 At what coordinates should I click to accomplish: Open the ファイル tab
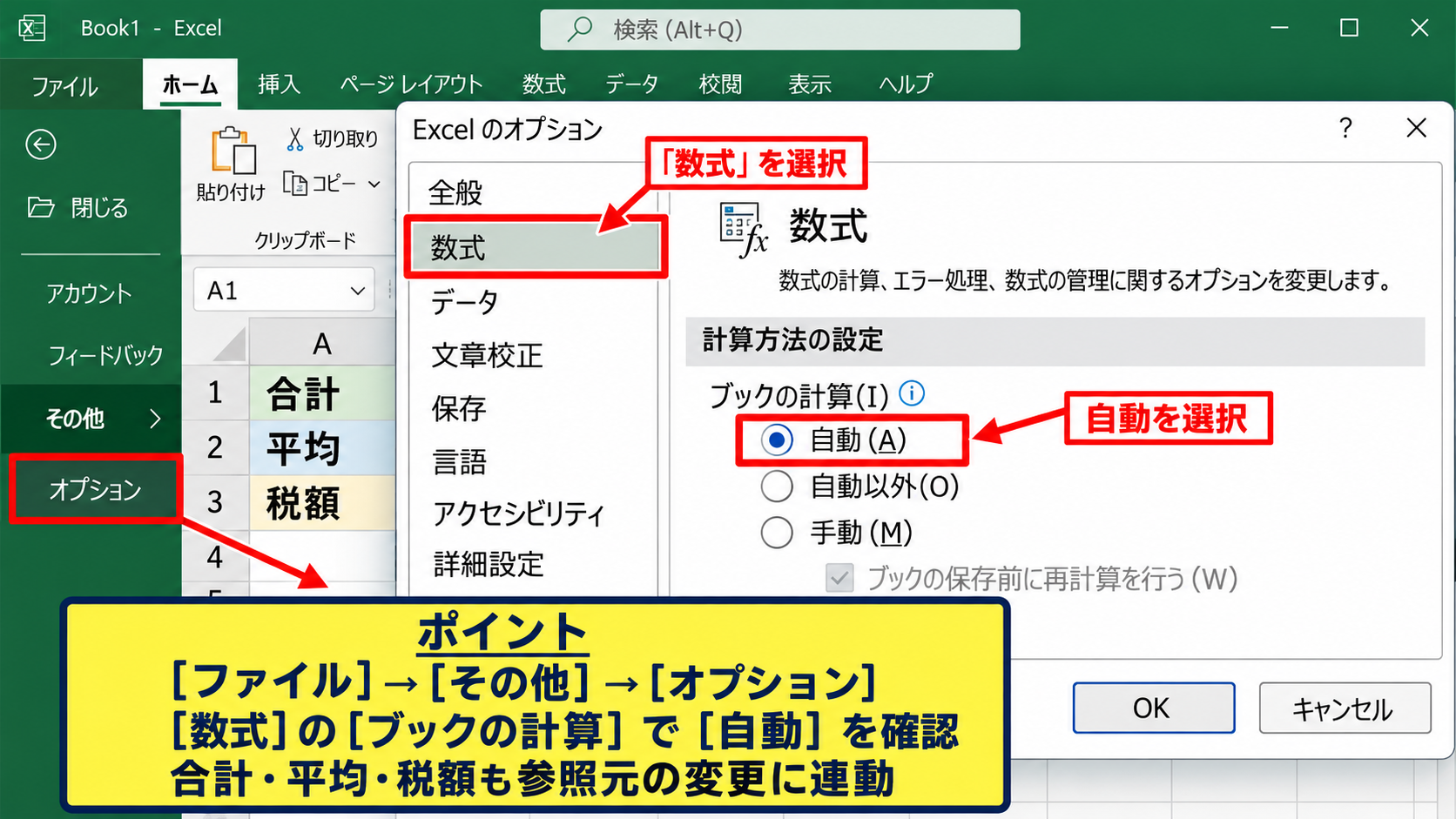64,86
